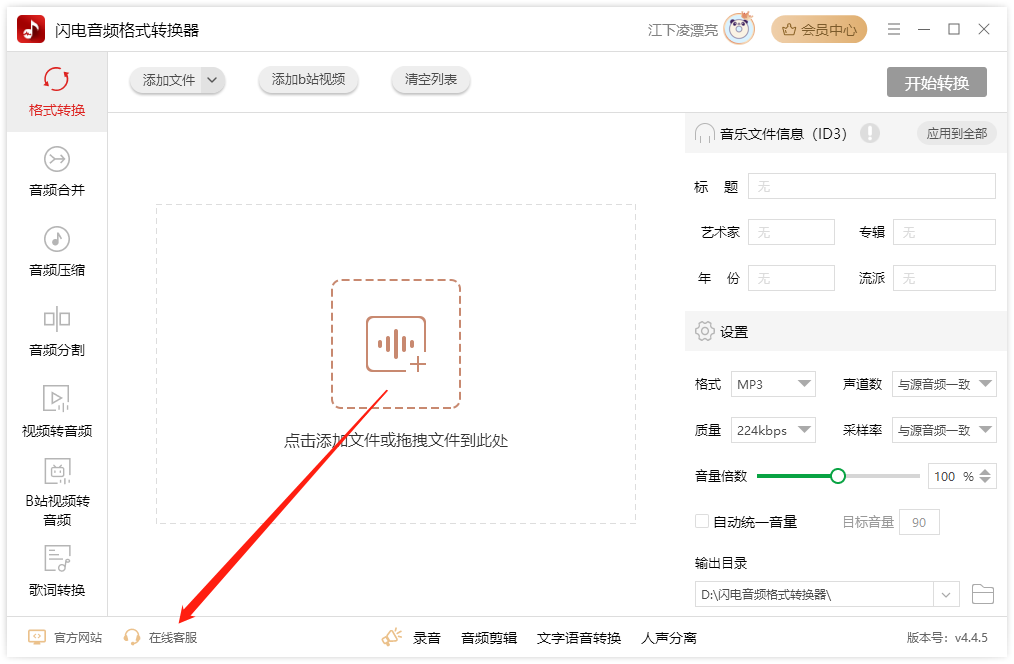
Task: Open the 音频分割 audio split tool
Action: pos(57,332)
